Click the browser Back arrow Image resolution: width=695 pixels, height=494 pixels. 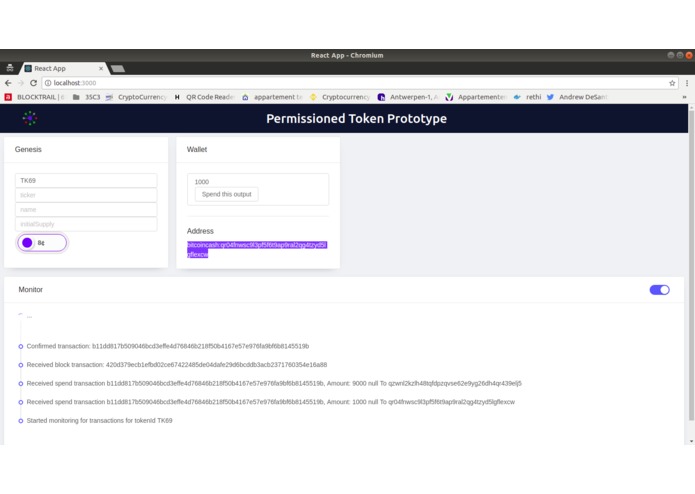click(8, 83)
